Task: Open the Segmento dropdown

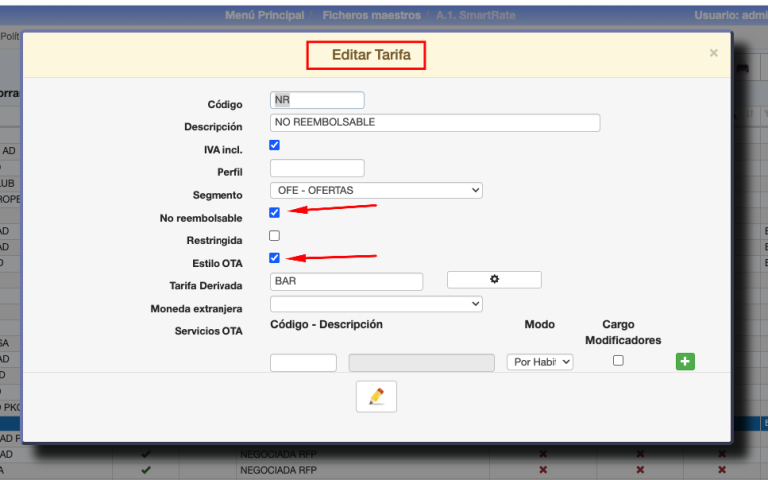Action: 376,190
